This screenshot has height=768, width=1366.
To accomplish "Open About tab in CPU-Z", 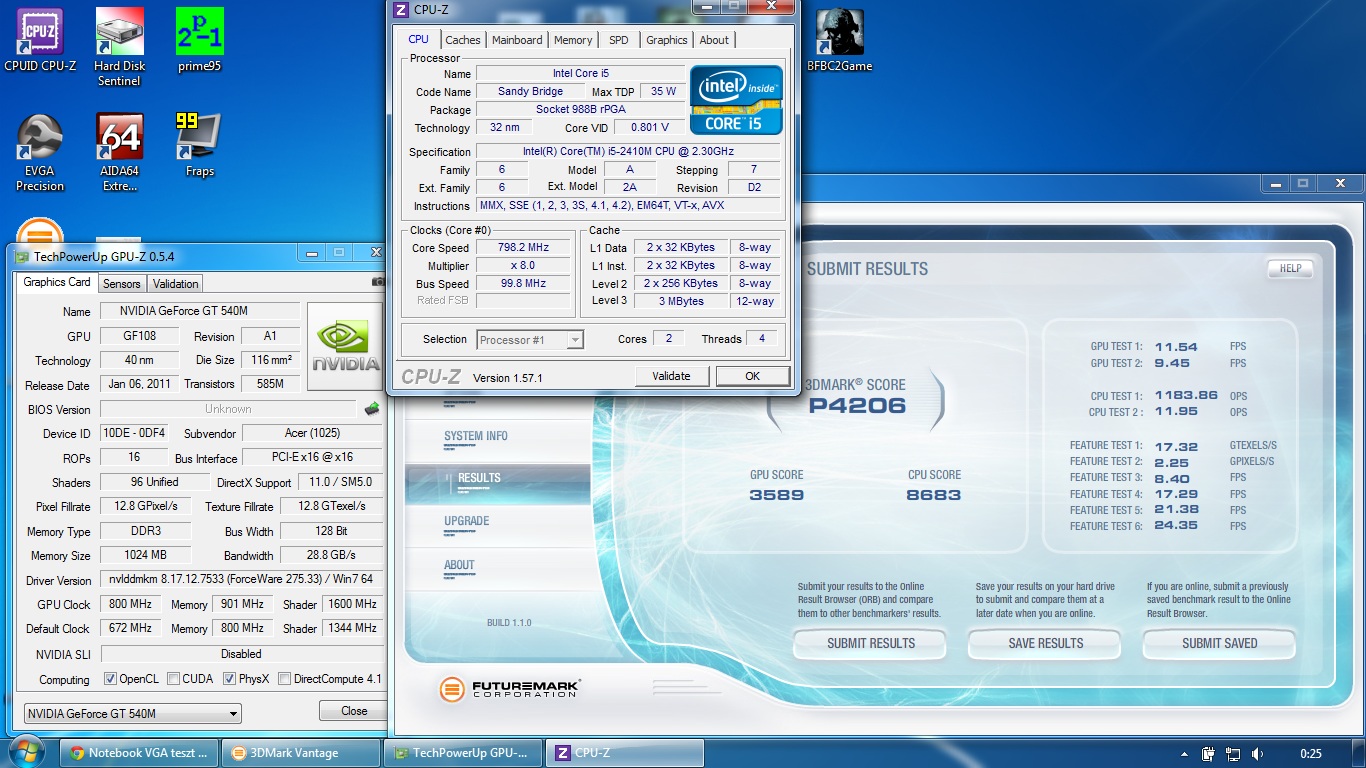I will pos(714,40).
